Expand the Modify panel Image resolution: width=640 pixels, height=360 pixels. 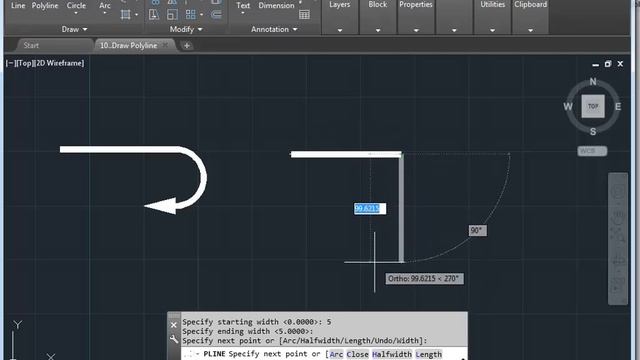click(186, 29)
